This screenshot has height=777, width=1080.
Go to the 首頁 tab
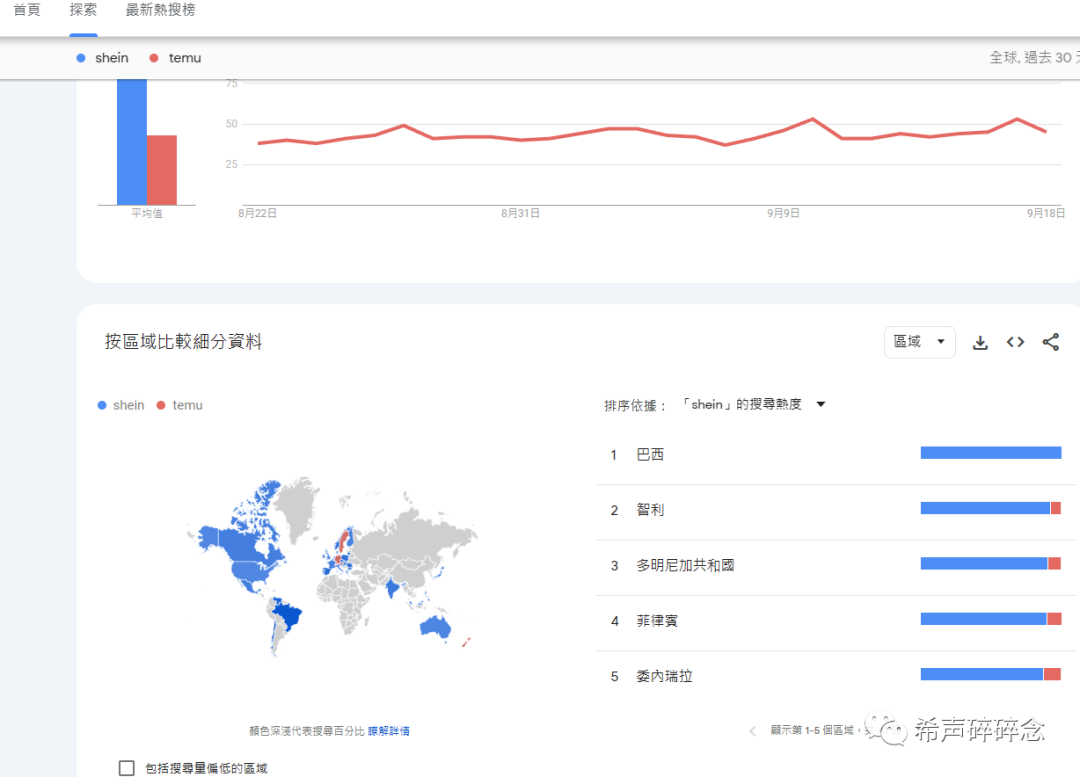[x=27, y=10]
